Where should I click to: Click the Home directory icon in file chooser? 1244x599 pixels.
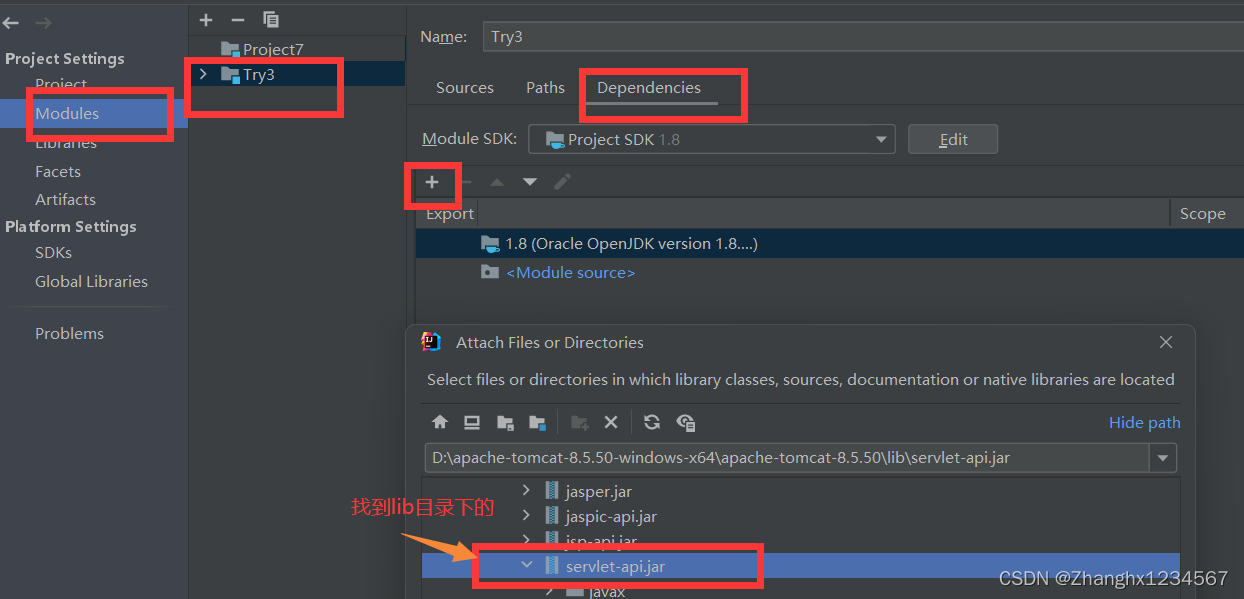pyautogui.click(x=440, y=422)
